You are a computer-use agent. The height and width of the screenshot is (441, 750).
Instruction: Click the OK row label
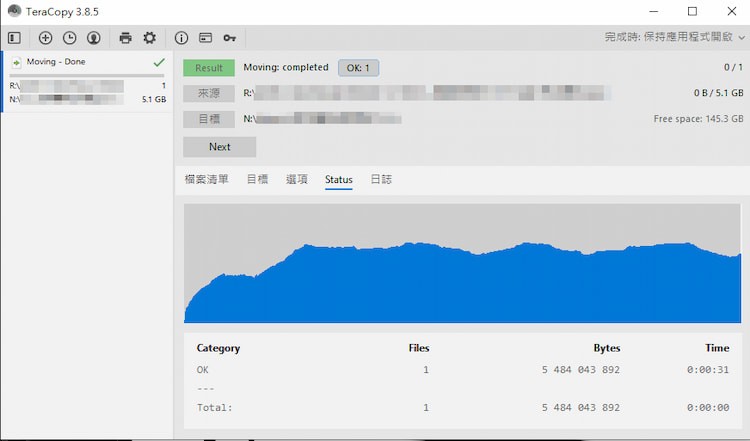(x=202, y=370)
